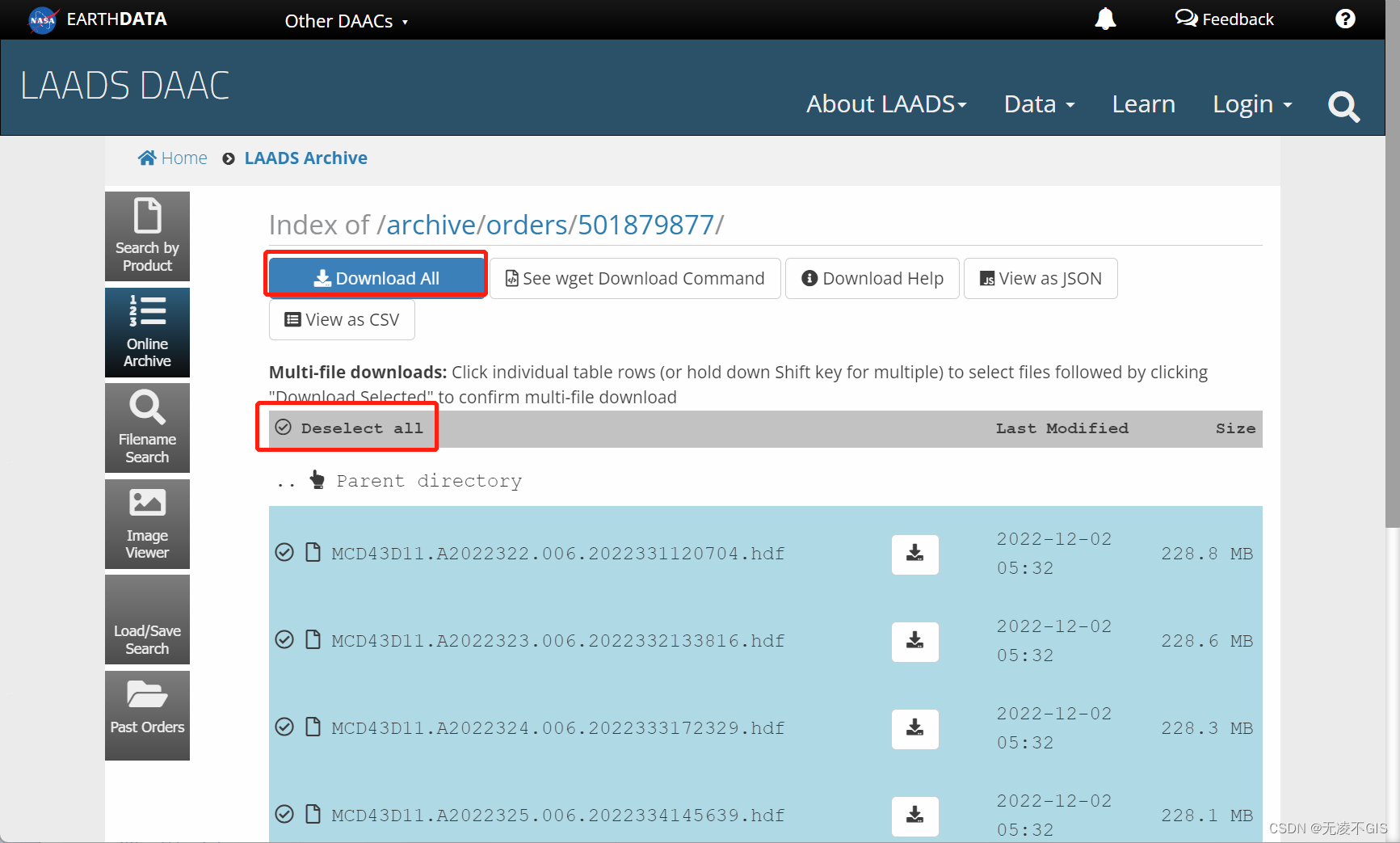Open the orders path link
The width and height of the screenshot is (1400, 843).
coord(527,225)
